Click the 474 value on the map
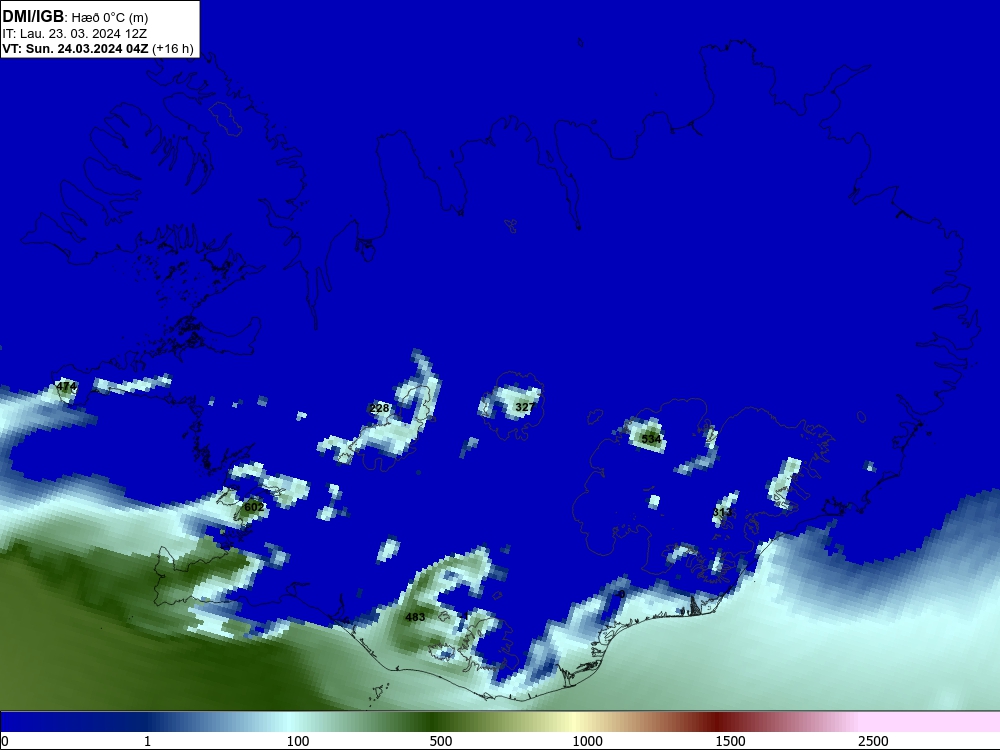1000x750 pixels. pos(66,386)
